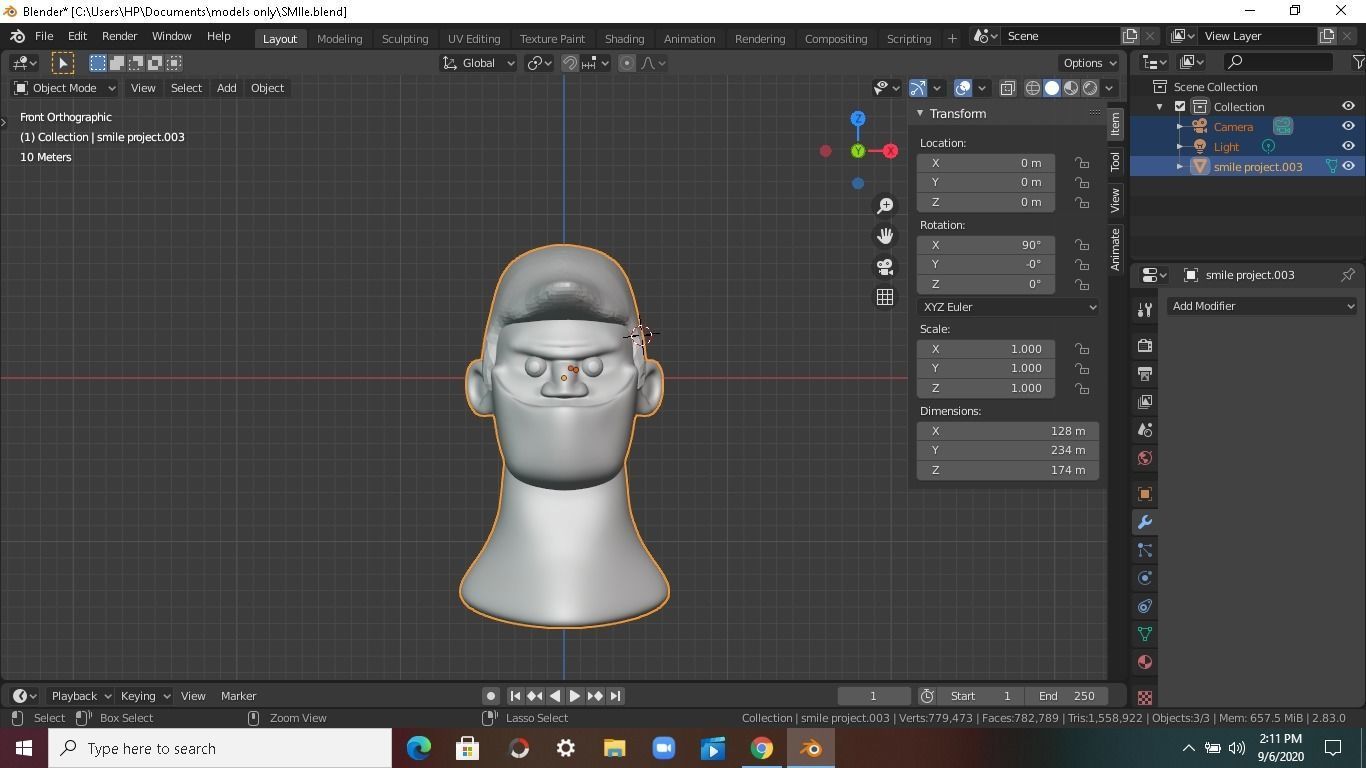
Task: Toggle snapping magnet button
Action: click(570, 63)
